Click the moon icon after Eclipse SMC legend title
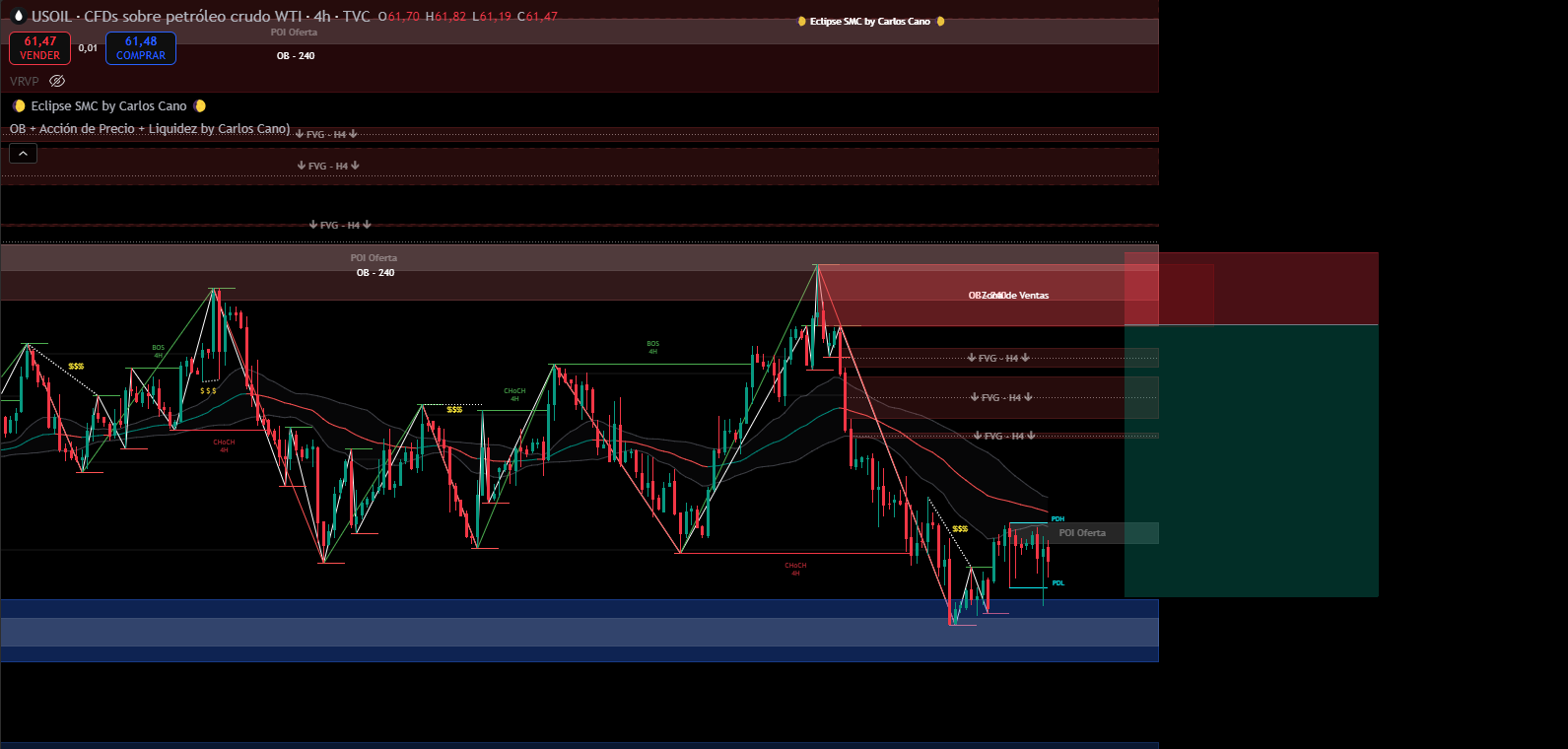The image size is (1568, 749). 200,106
